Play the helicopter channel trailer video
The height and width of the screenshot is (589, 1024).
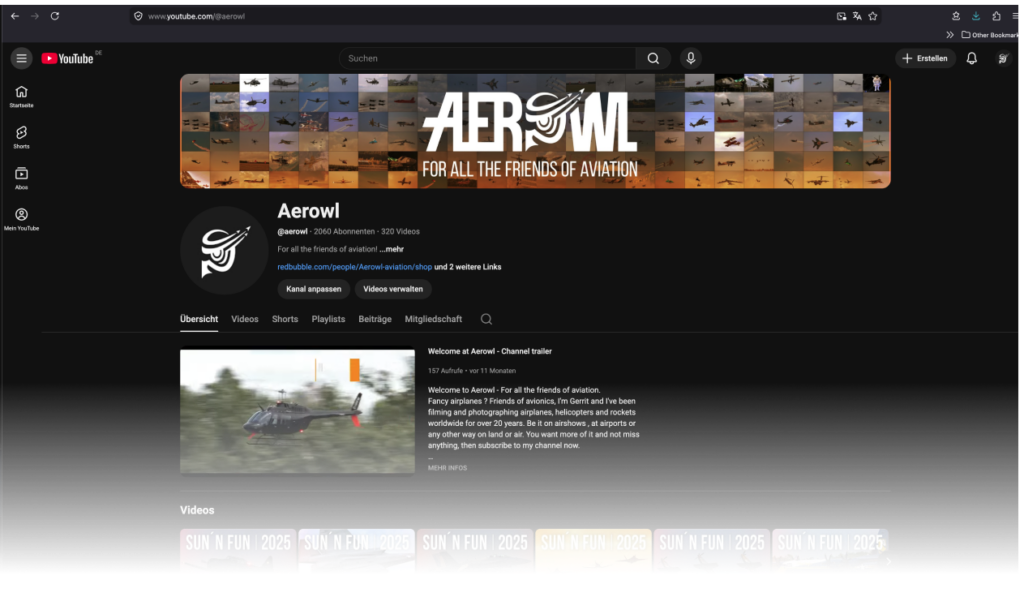pos(297,411)
